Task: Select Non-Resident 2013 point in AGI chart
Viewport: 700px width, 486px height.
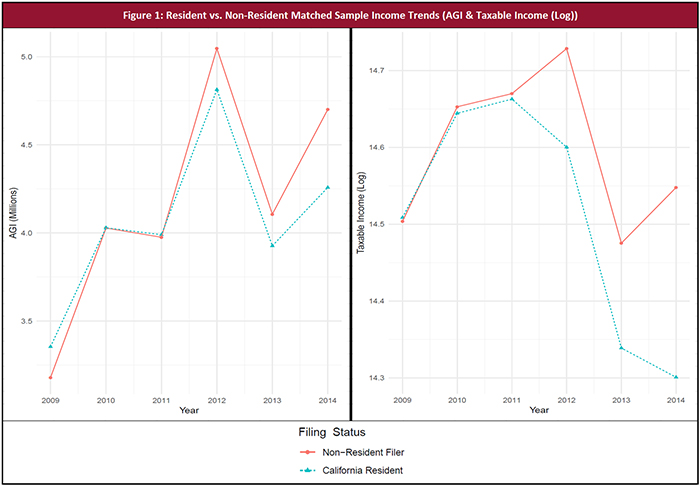Action: click(272, 214)
